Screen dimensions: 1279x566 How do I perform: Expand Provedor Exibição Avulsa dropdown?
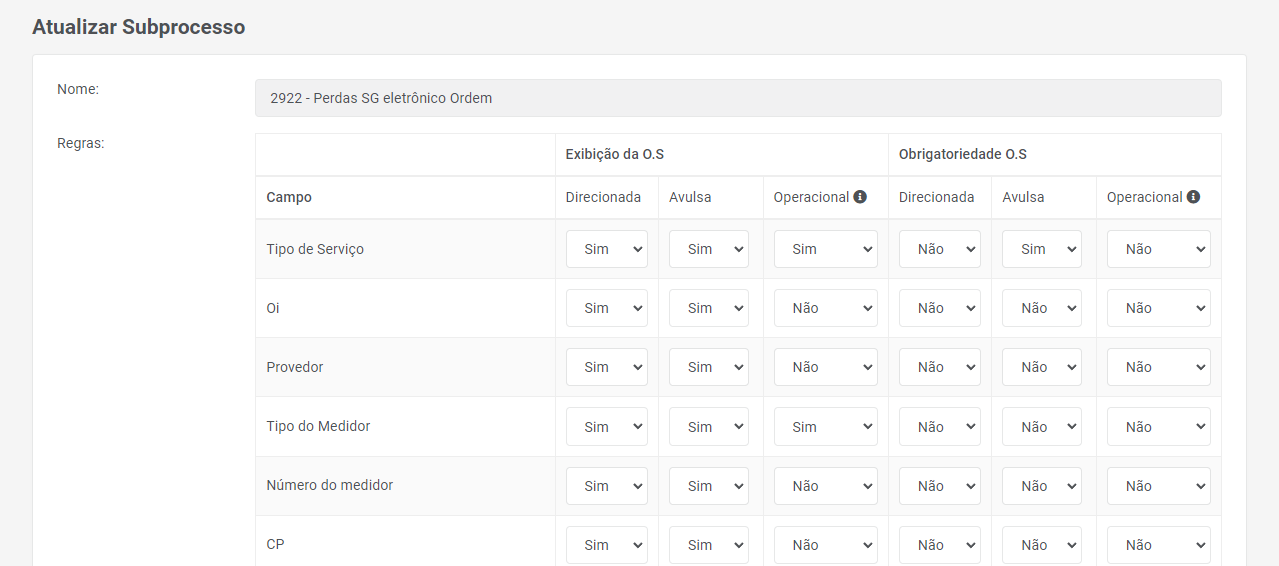(708, 367)
